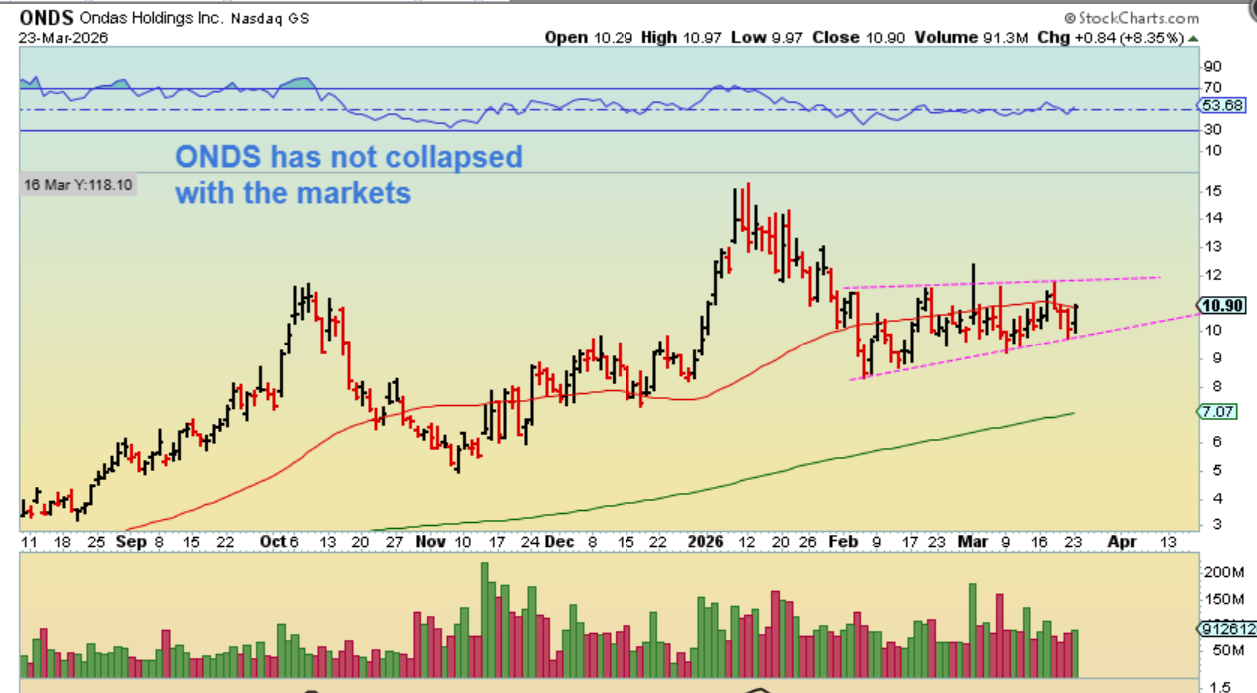Click the 2026 year label on date axis
The image size is (1257, 693).
706,541
